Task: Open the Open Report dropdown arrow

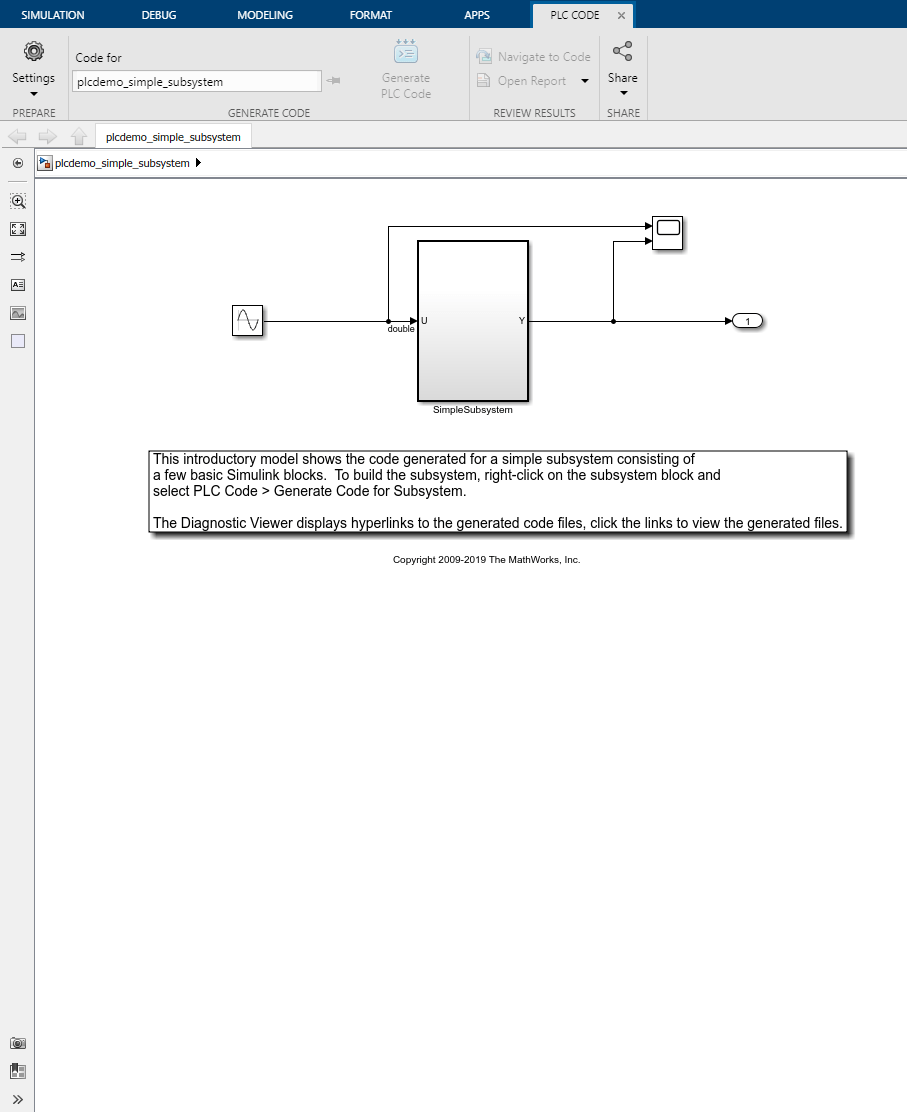Action: click(x=584, y=80)
